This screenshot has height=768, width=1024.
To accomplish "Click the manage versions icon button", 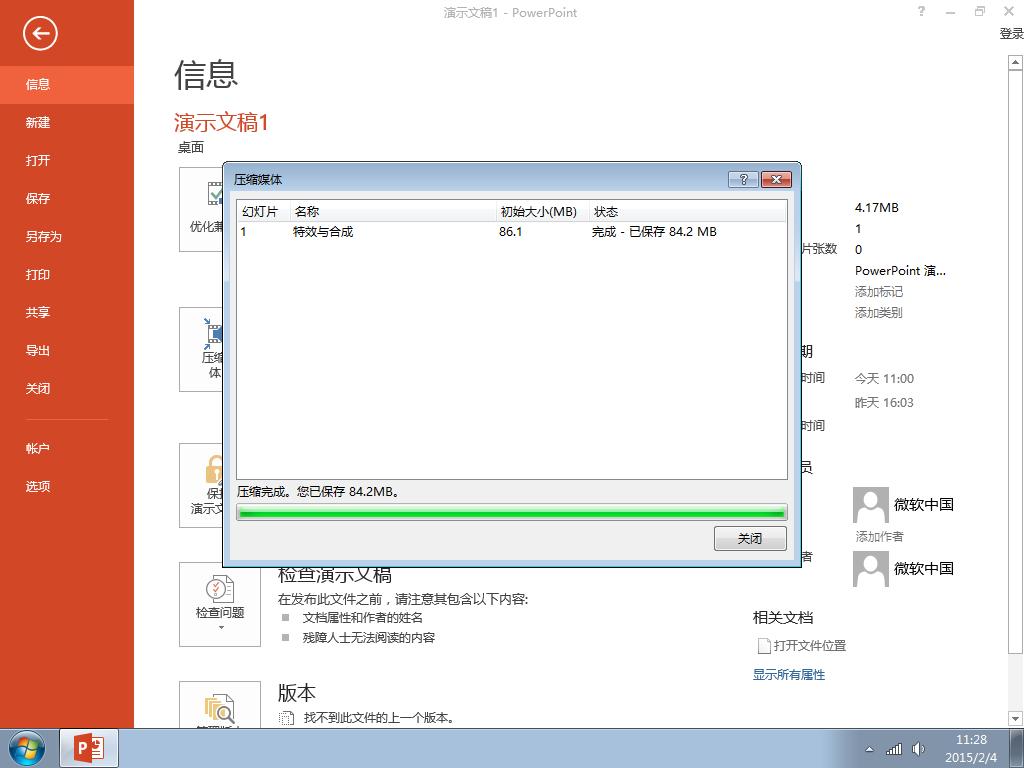I will pos(220,705).
